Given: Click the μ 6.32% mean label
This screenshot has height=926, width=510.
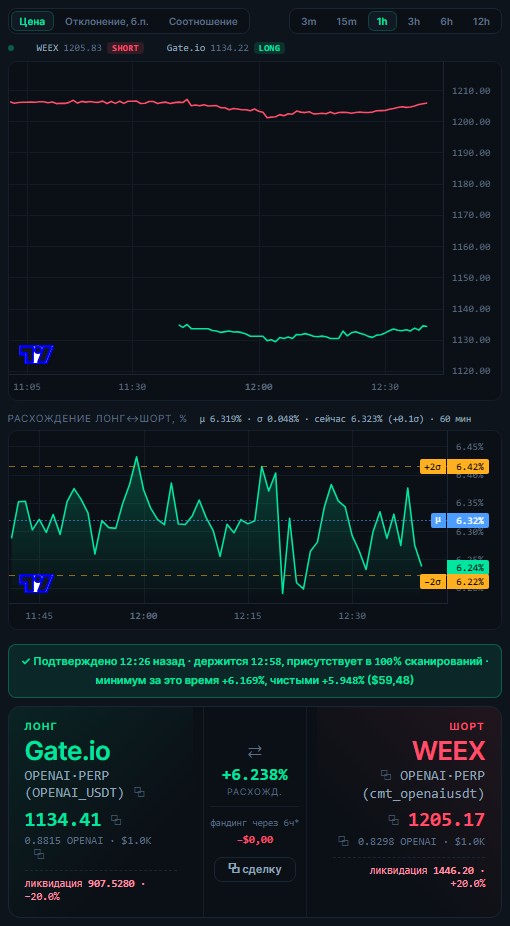Looking at the screenshot, I should tap(460, 520).
